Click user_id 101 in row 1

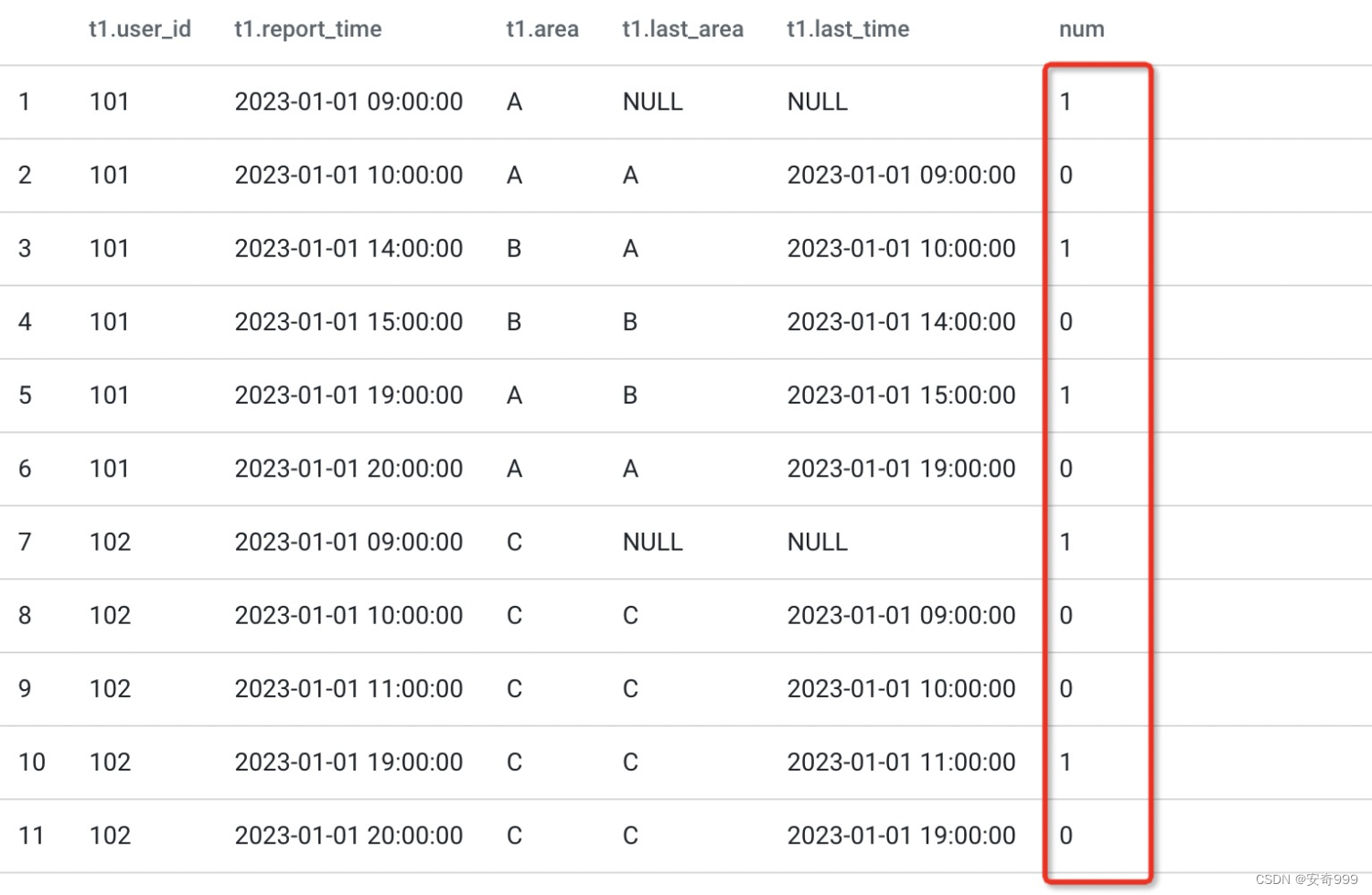(x=110, y=102)
